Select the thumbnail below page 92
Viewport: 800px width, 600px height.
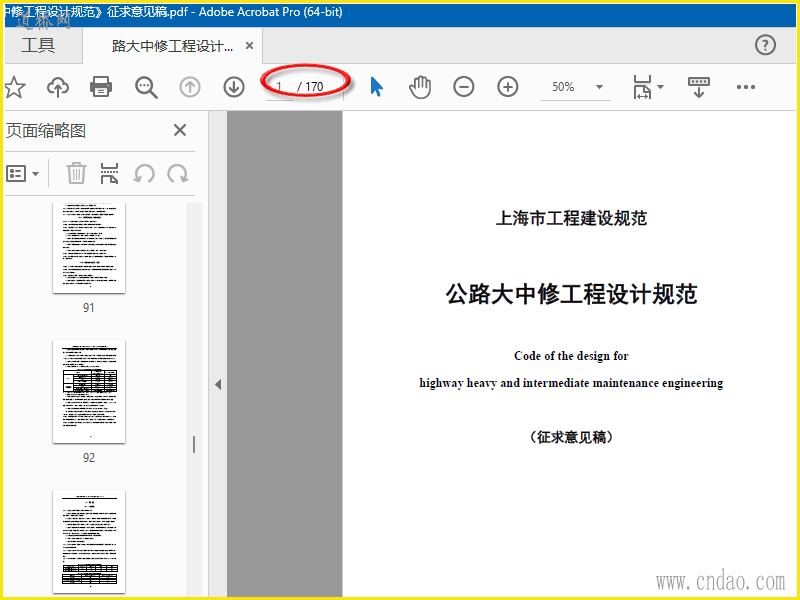pos(89,541)
